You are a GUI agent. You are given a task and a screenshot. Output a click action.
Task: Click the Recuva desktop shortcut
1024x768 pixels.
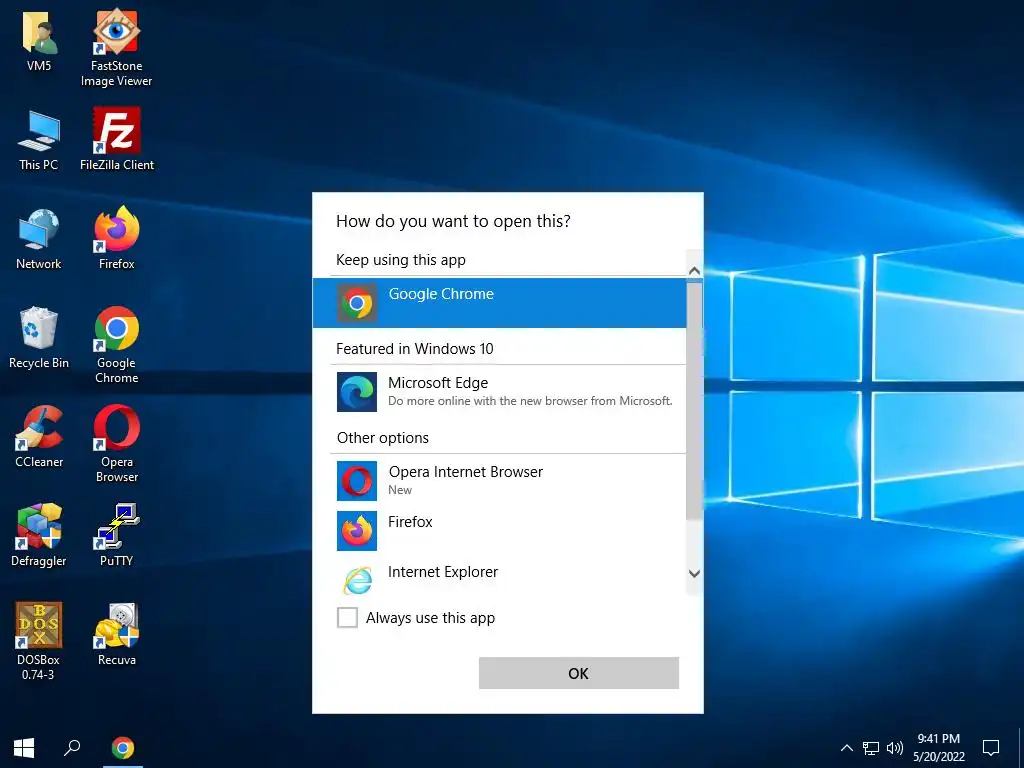click(x=117, y=634)
